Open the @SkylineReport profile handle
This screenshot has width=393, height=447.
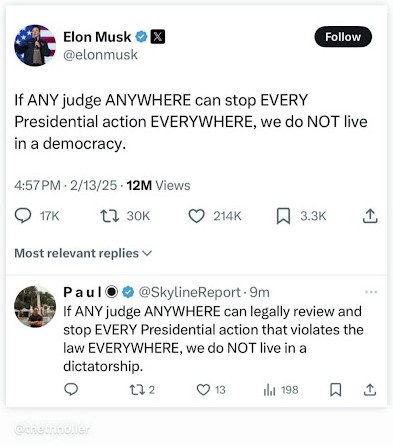pos(189,292)
